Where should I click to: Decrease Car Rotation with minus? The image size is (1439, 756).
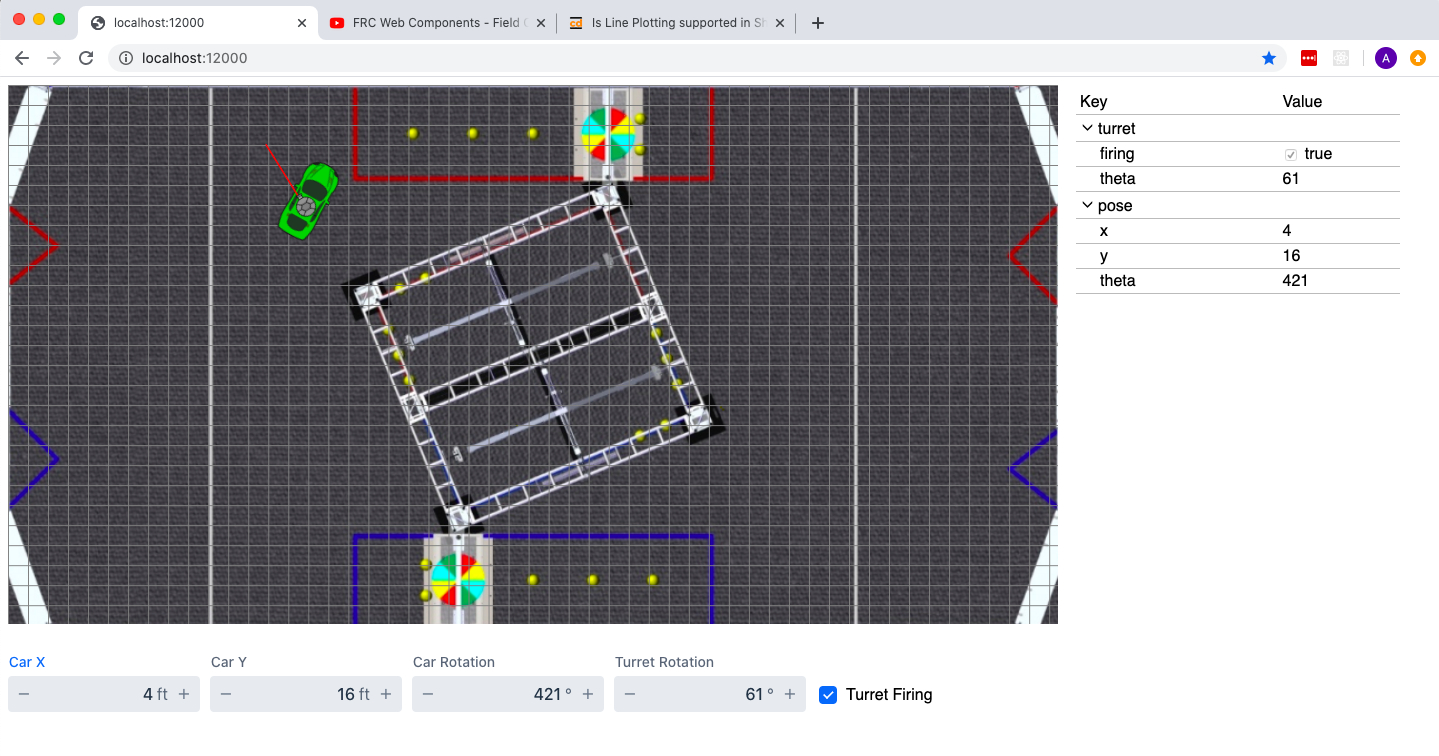point(428,694)
